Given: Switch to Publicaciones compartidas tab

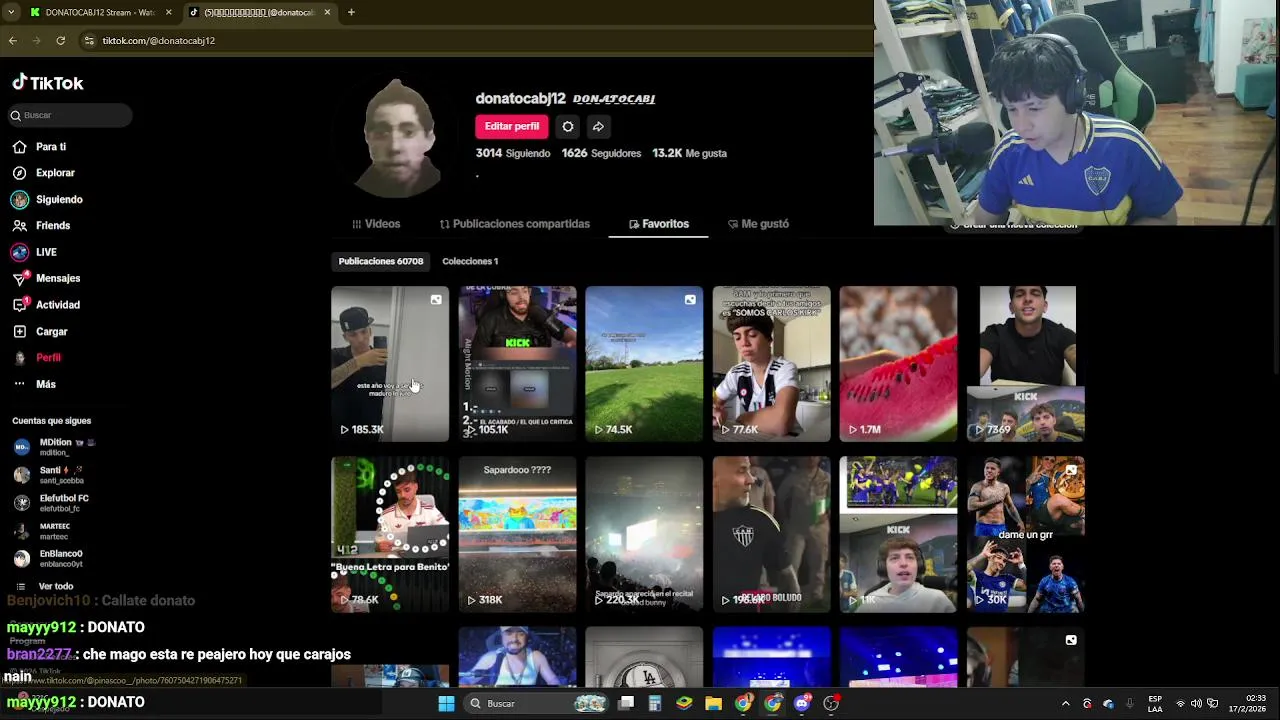Looking at the screenshot, I should [x=515, y=224].
